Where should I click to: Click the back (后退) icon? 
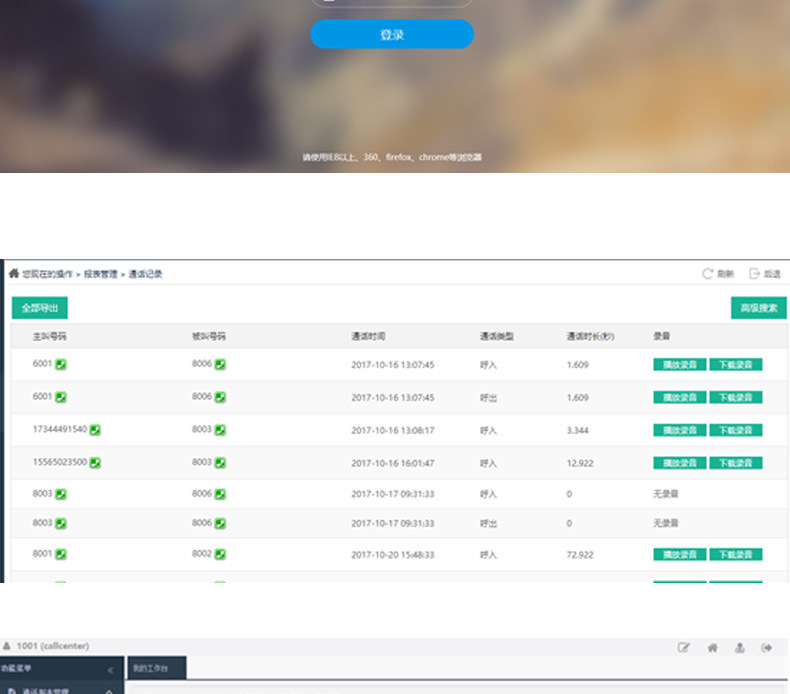(755, 273)
